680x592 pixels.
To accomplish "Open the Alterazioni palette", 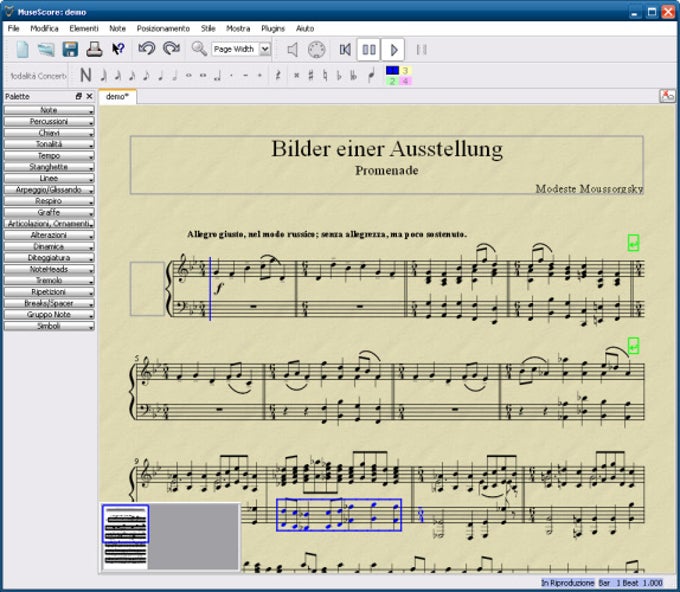I will [49, 235].
